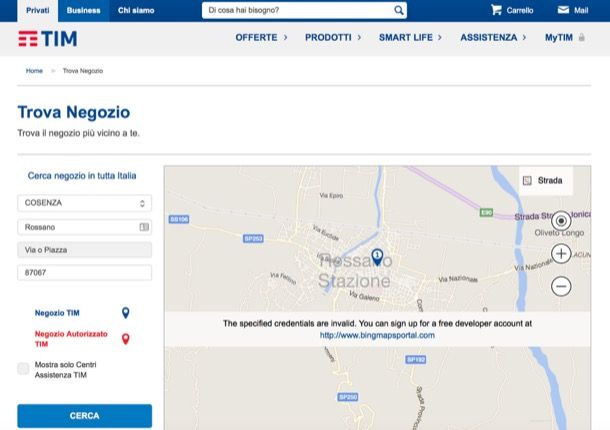Click the E90 road badge on map
The height and width of the screenshot is (430, 610).
tap(486, 212)
